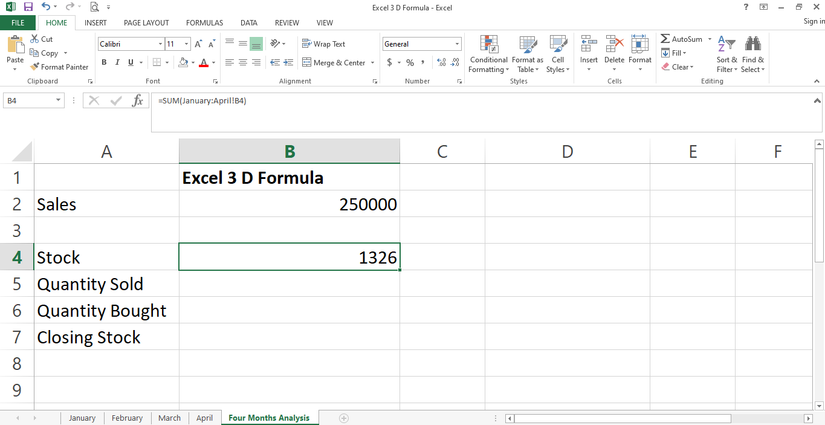Click the Format Painter brush icon
Image resolution: width=825 pixels, height=425 pixels.
coord(34,67)
